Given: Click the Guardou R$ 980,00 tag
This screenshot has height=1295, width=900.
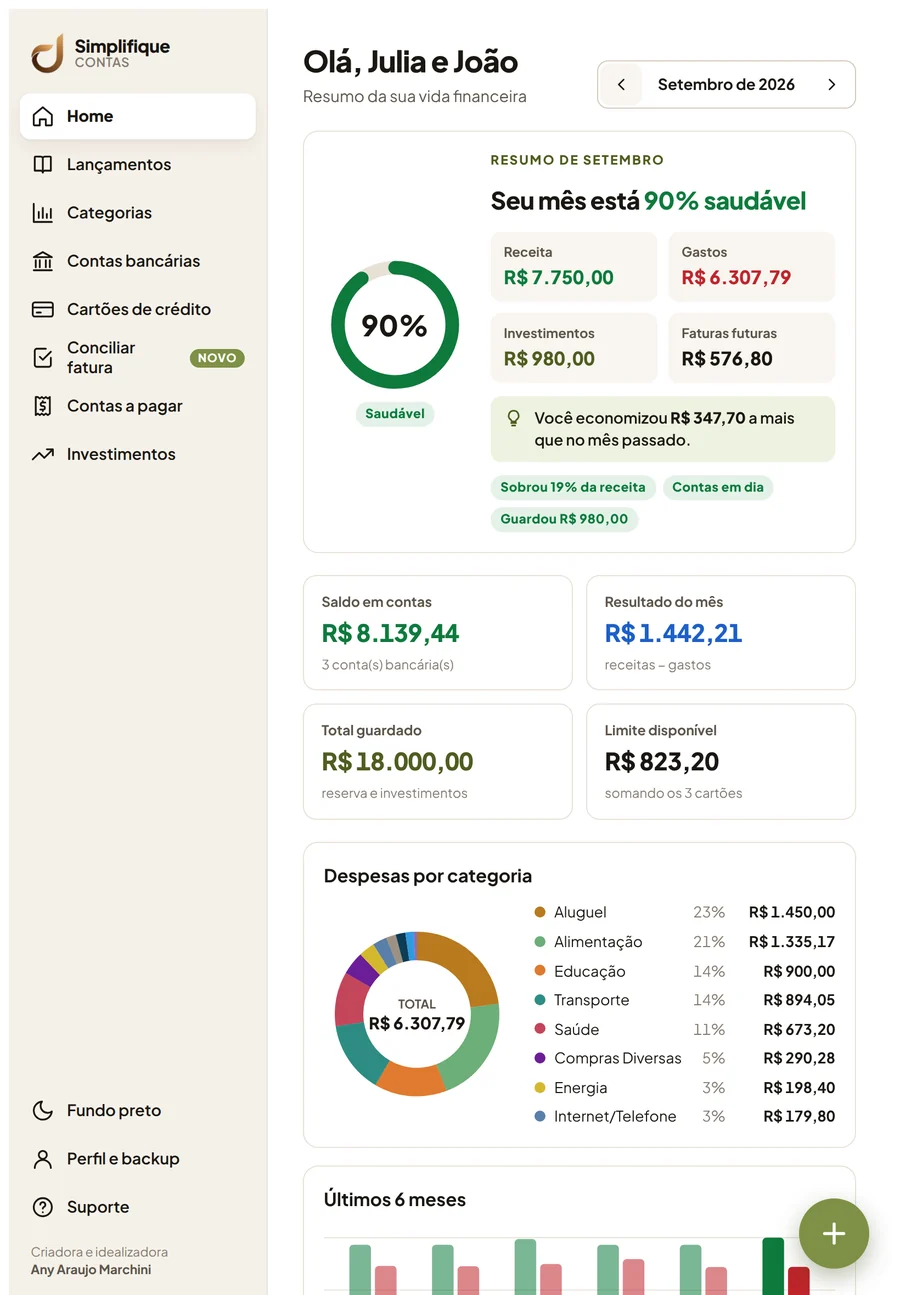Looking at the screenshot, I should (x=564, y=519).
